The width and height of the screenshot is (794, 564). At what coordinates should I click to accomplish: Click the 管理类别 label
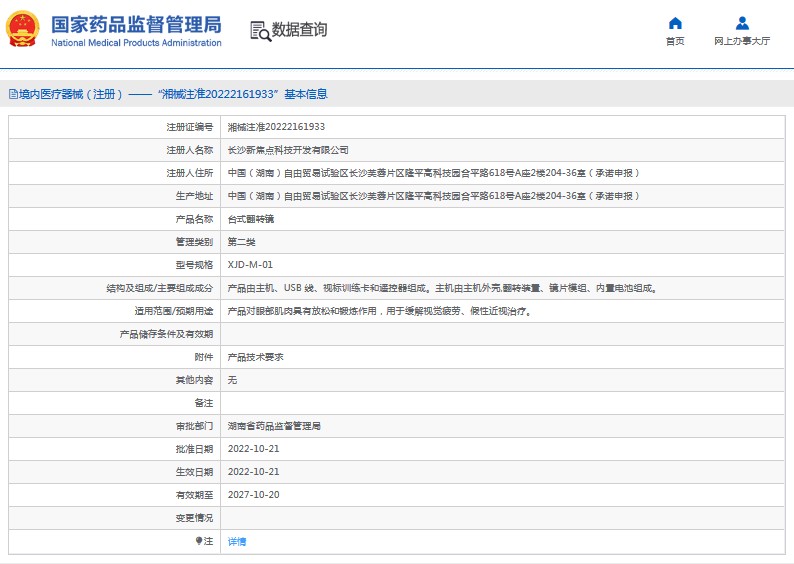[194, 242]
